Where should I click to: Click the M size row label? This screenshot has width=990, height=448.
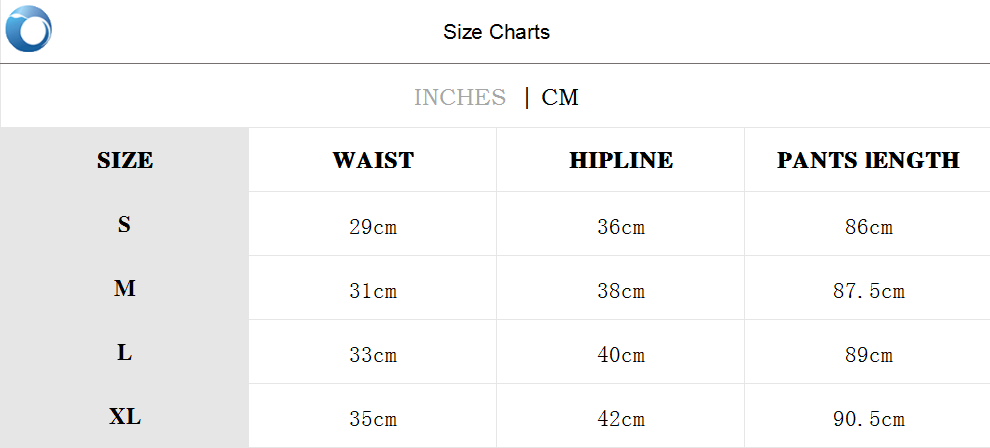pos(124,289)
